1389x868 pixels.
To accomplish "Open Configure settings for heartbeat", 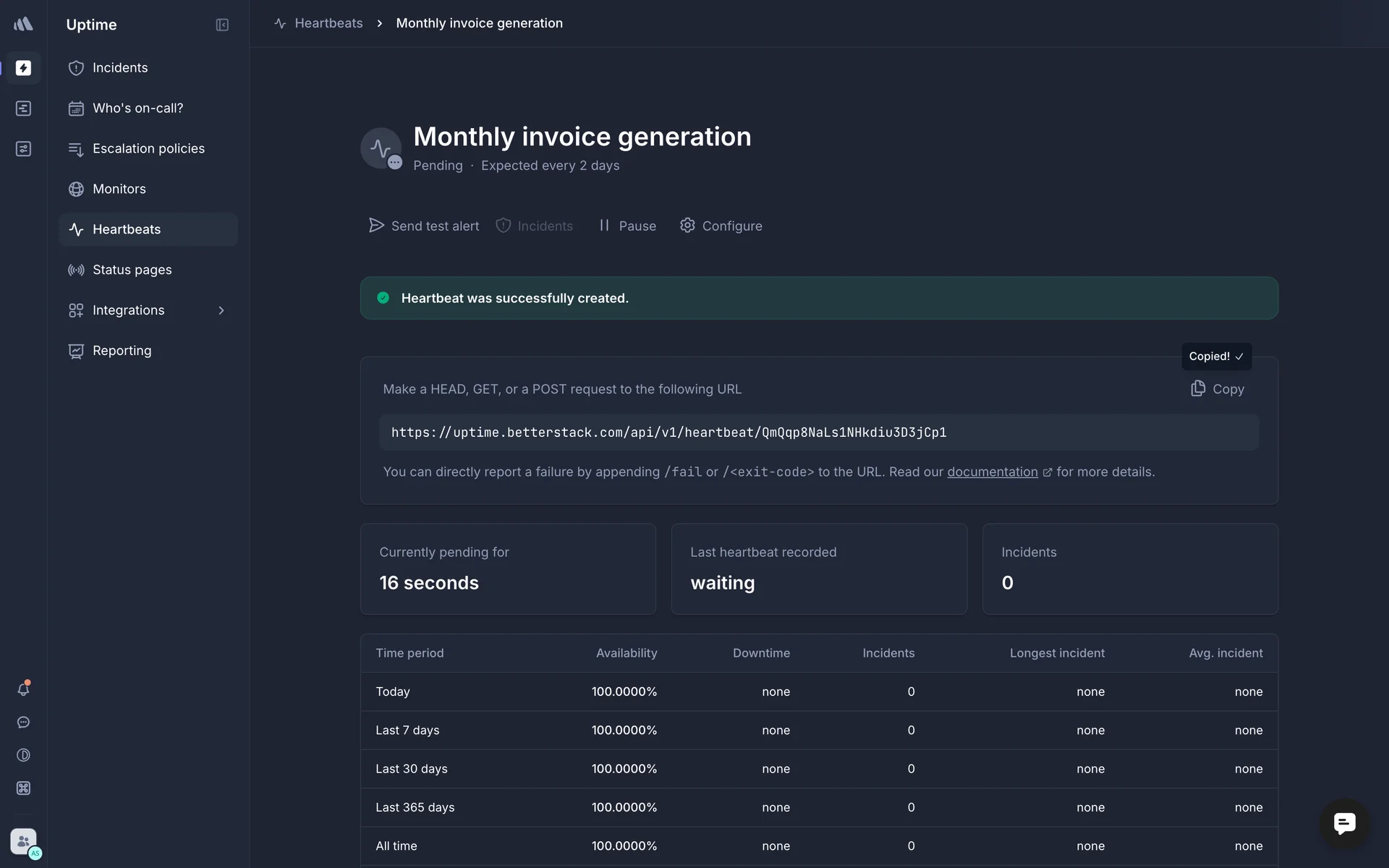I will [721, 226].
